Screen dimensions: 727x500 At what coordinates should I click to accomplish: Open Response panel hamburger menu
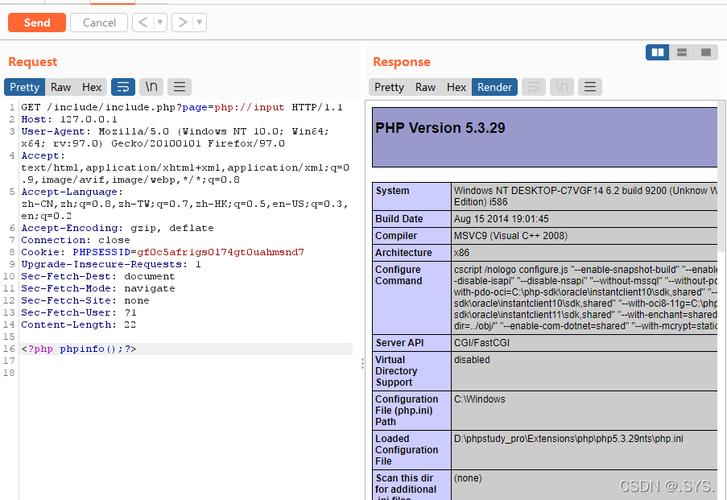[x=590, y=87]
